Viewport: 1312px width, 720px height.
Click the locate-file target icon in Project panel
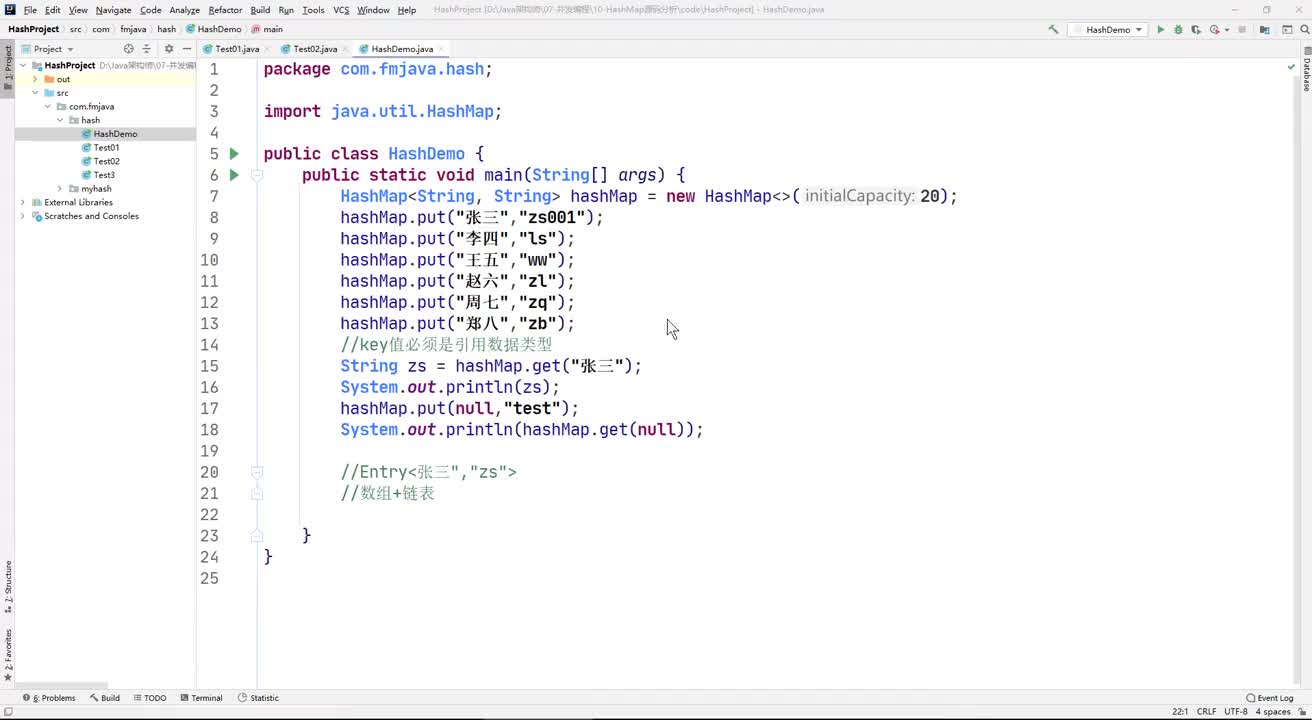point(128,49)
